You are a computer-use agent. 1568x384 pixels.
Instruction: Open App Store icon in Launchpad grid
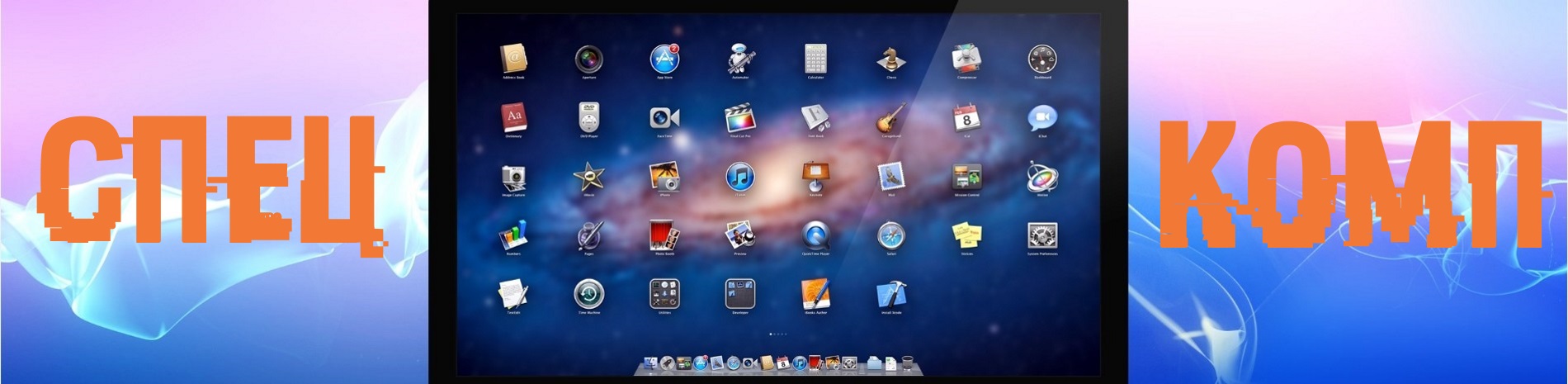pyautogui.click(x=664, y=59)
